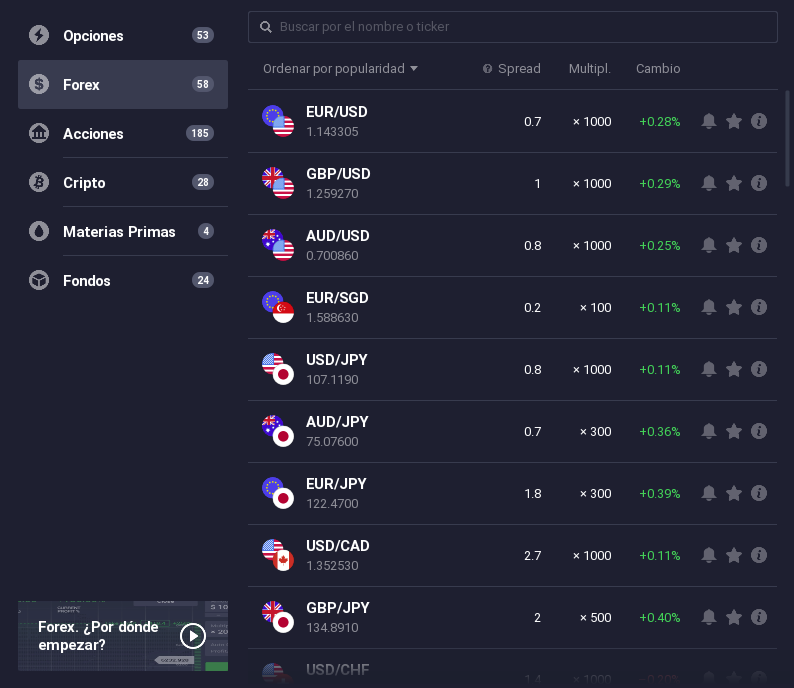Screen dimensions: 794x688
Task: Open 'Ordenar por popularidad' sort dropdown
Action: coord(340,69)
